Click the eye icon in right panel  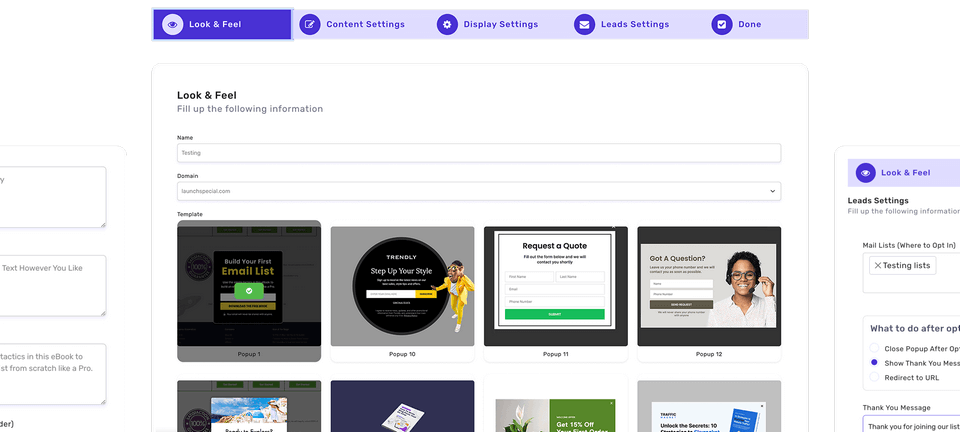tap(866, 173)
